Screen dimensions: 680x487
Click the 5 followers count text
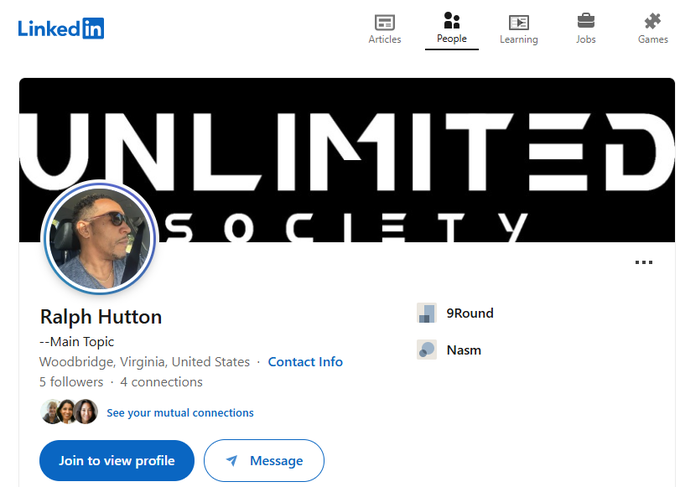[71, 382]
